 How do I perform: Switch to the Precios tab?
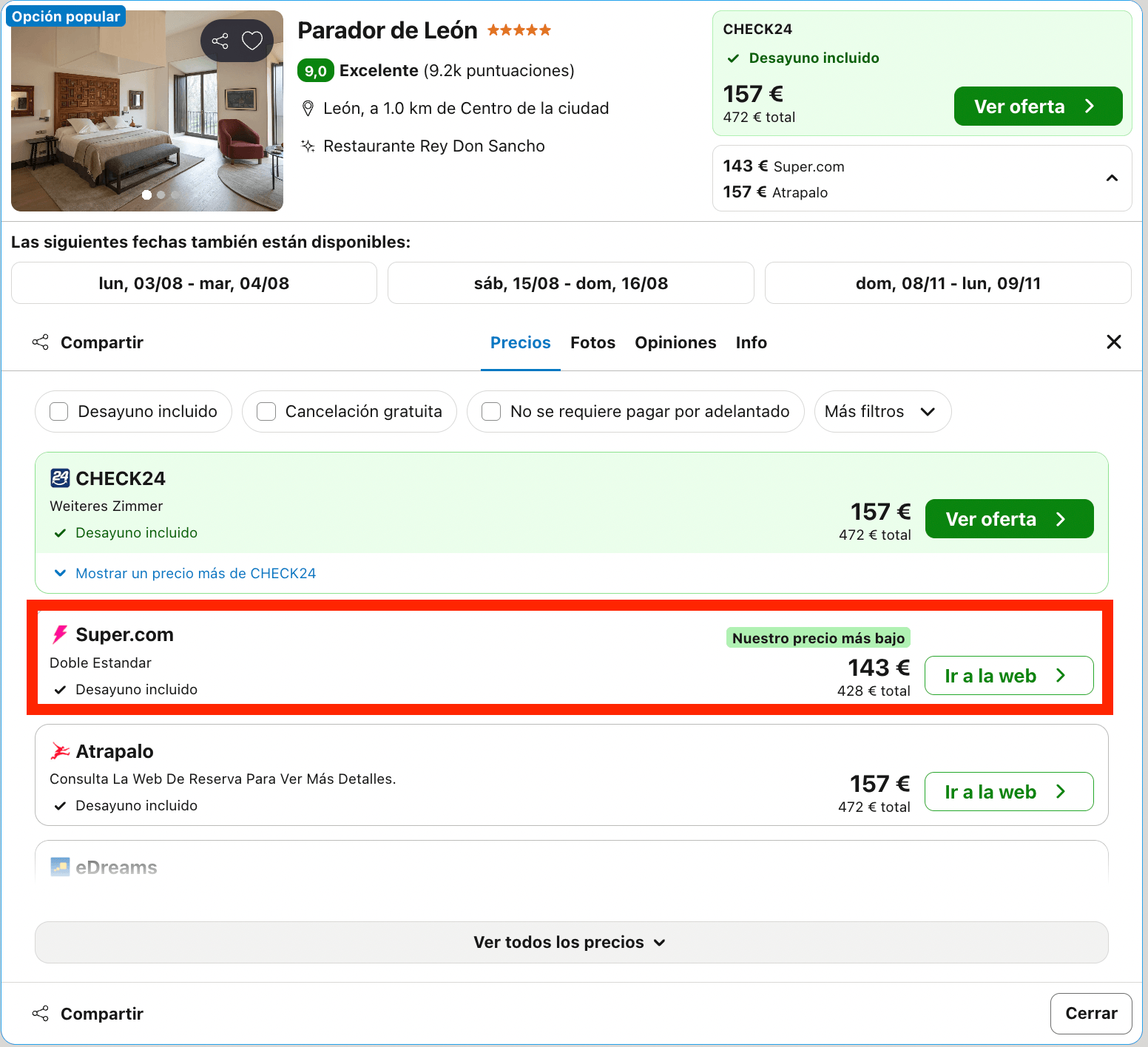point(521,342)
